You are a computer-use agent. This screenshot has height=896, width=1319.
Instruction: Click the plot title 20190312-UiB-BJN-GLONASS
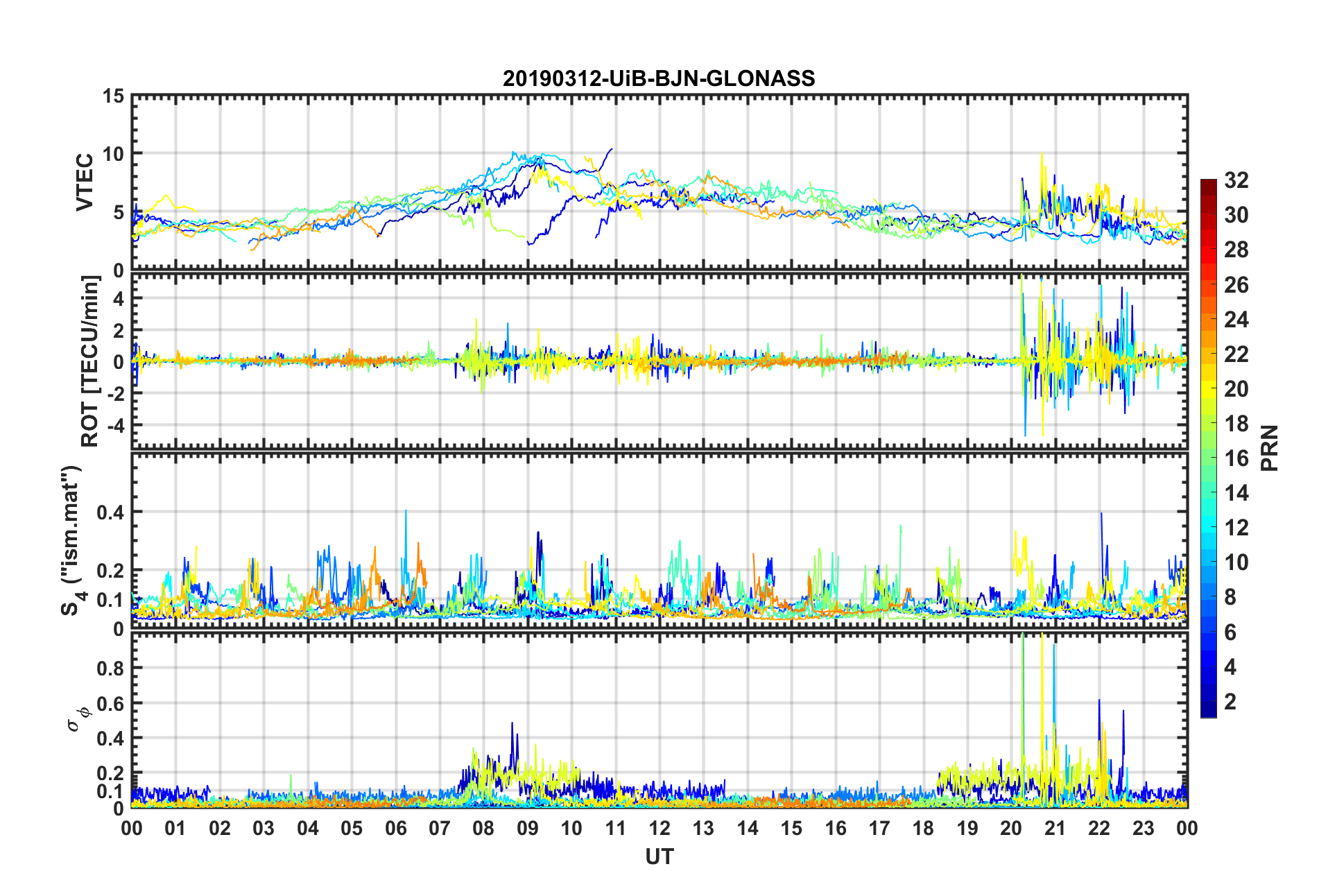659,78
